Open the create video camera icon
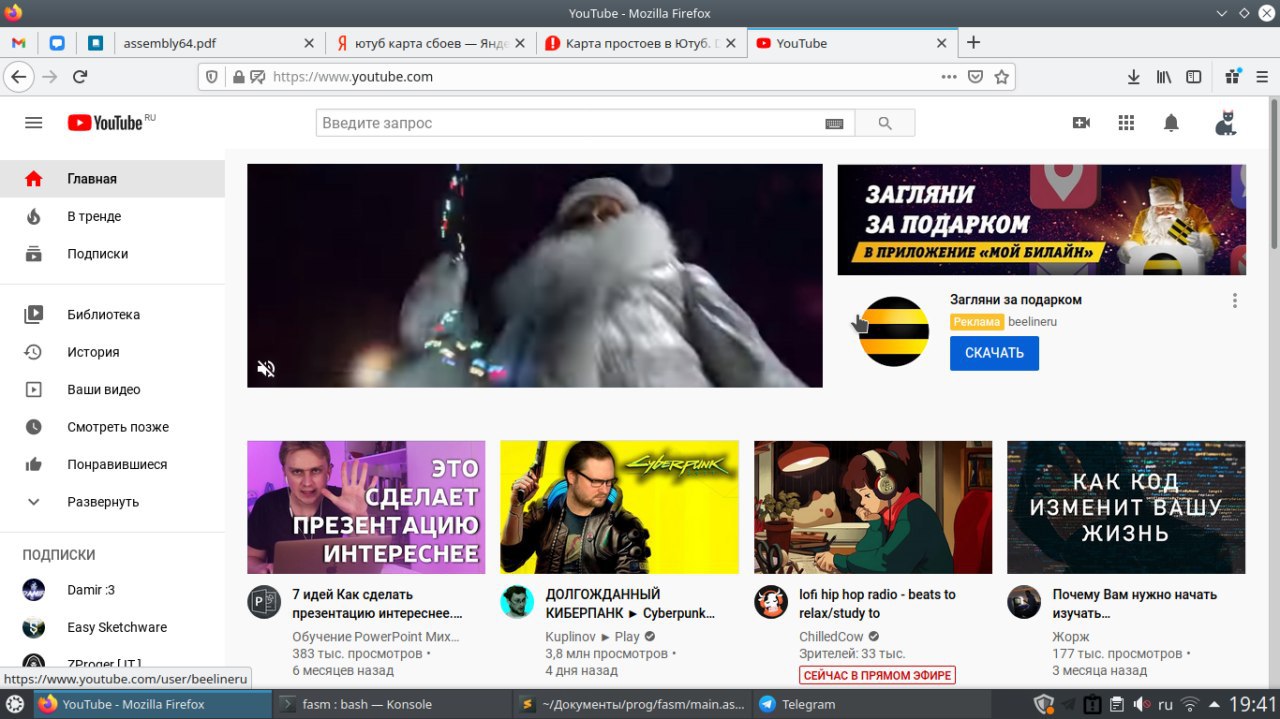This screenshot has height=719, width=1280. [x=1081, y=123]
